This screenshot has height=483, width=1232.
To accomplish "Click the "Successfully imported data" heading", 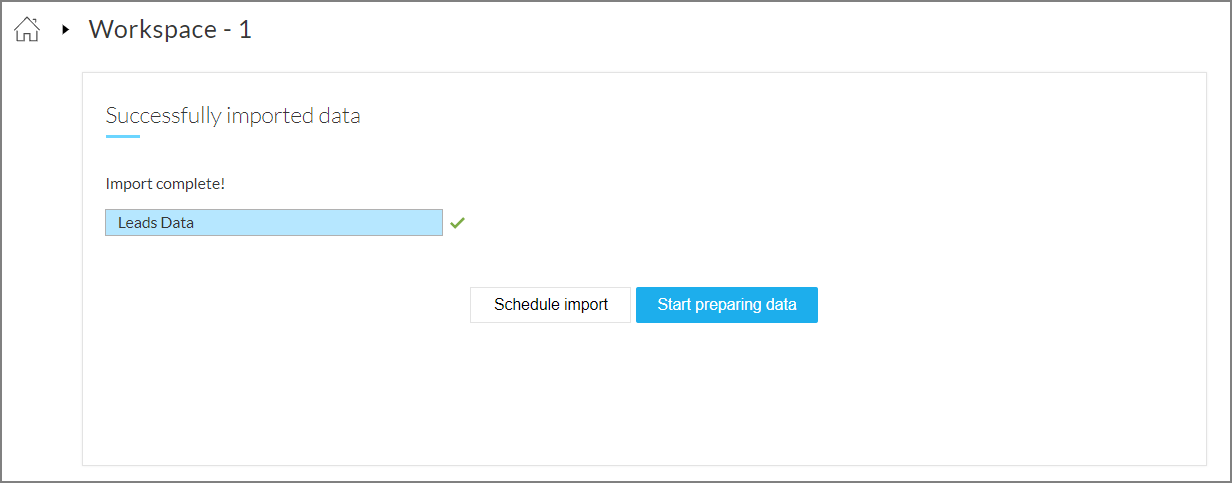I will pos(233,116).
